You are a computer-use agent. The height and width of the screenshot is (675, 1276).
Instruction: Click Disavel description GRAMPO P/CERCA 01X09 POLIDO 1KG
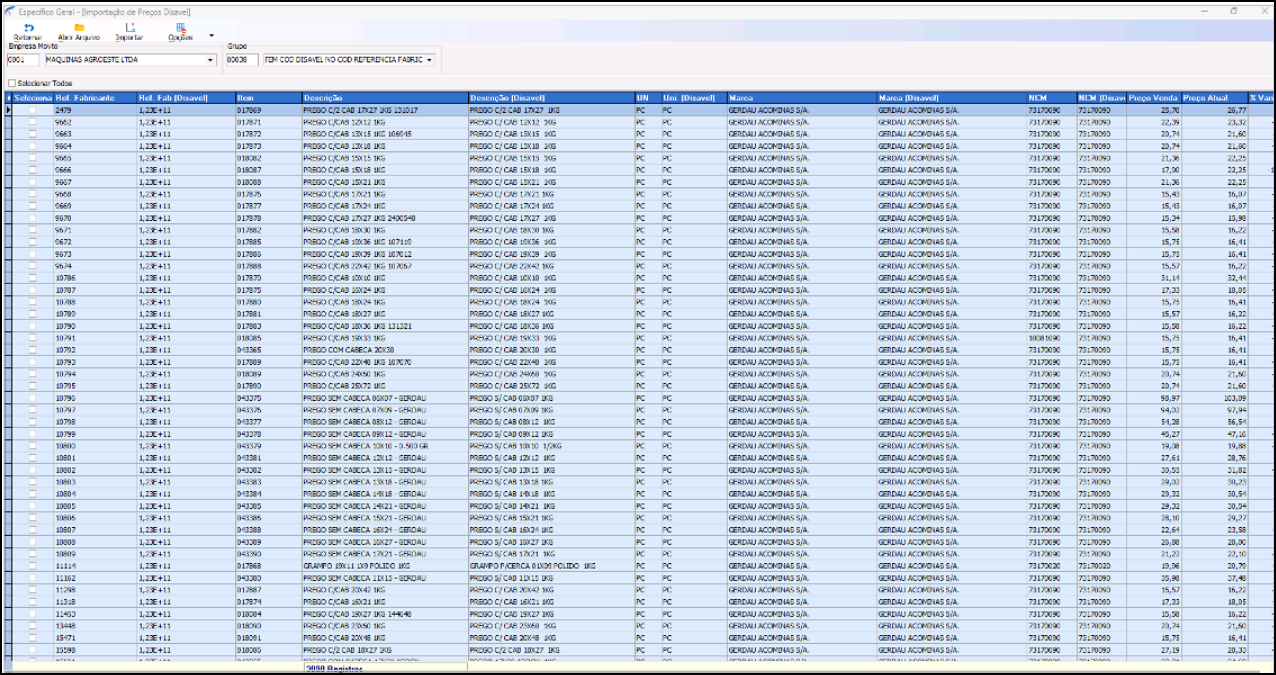click(x=551, y=566)
